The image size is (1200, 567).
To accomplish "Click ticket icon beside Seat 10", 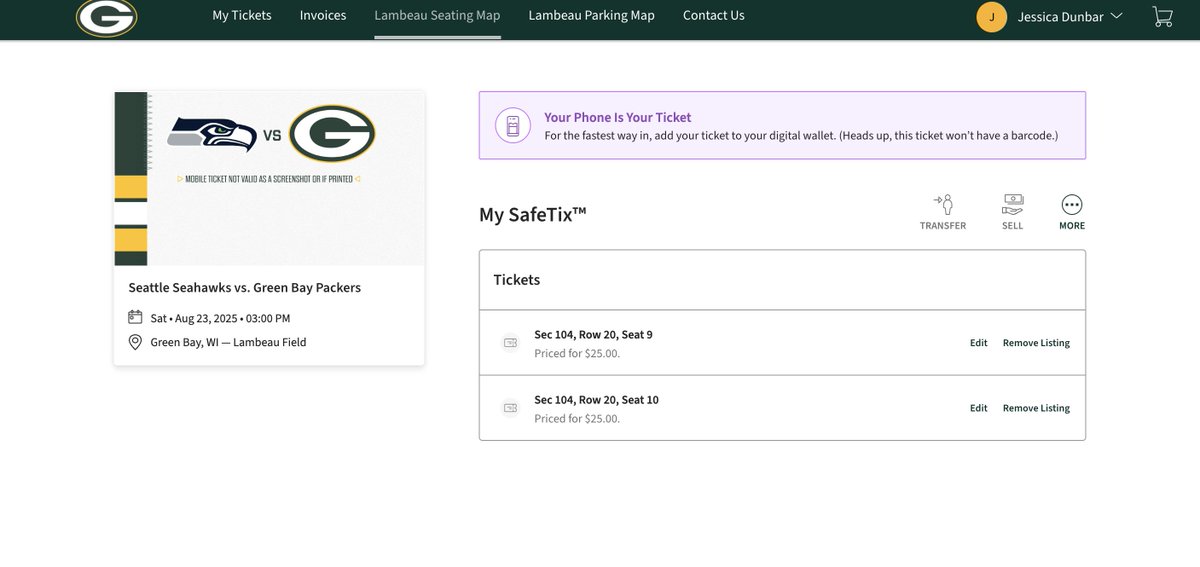I will (510, 408).
